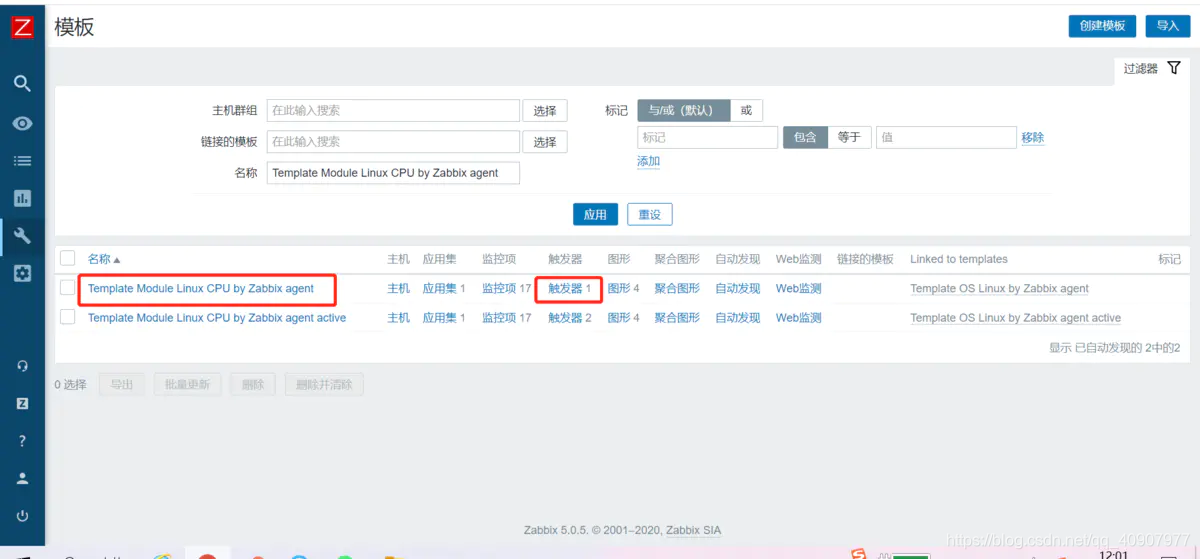Image resolution: width=1200 pixels, height=559 pixels.
Task: Open Configuration wrench icon in sidebar
Action: (x=22, y=237)
